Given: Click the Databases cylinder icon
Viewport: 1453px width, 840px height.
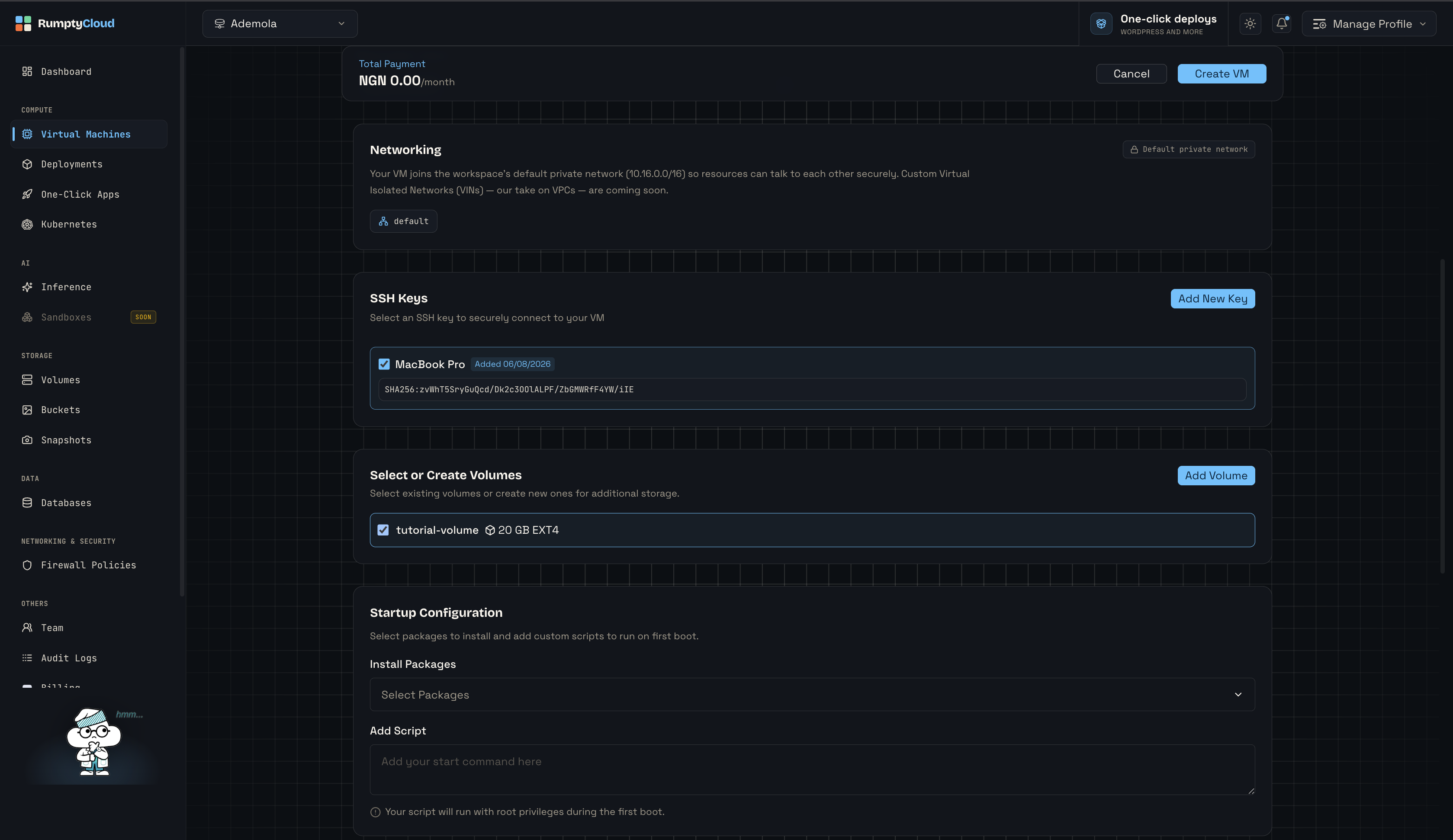Looking at the screenshot, I should (27, 503).
